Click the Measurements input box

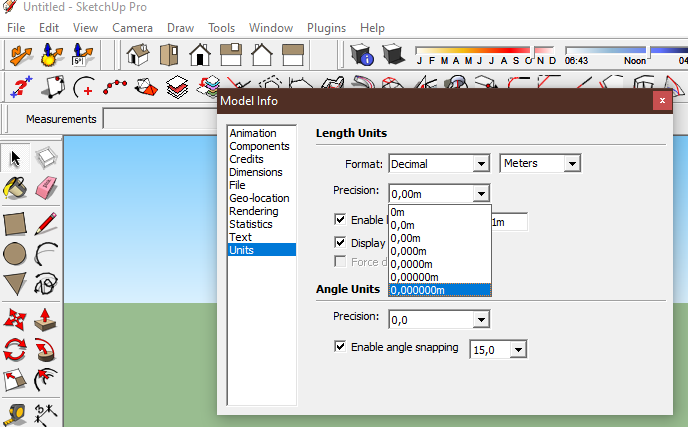click(161, 118)
